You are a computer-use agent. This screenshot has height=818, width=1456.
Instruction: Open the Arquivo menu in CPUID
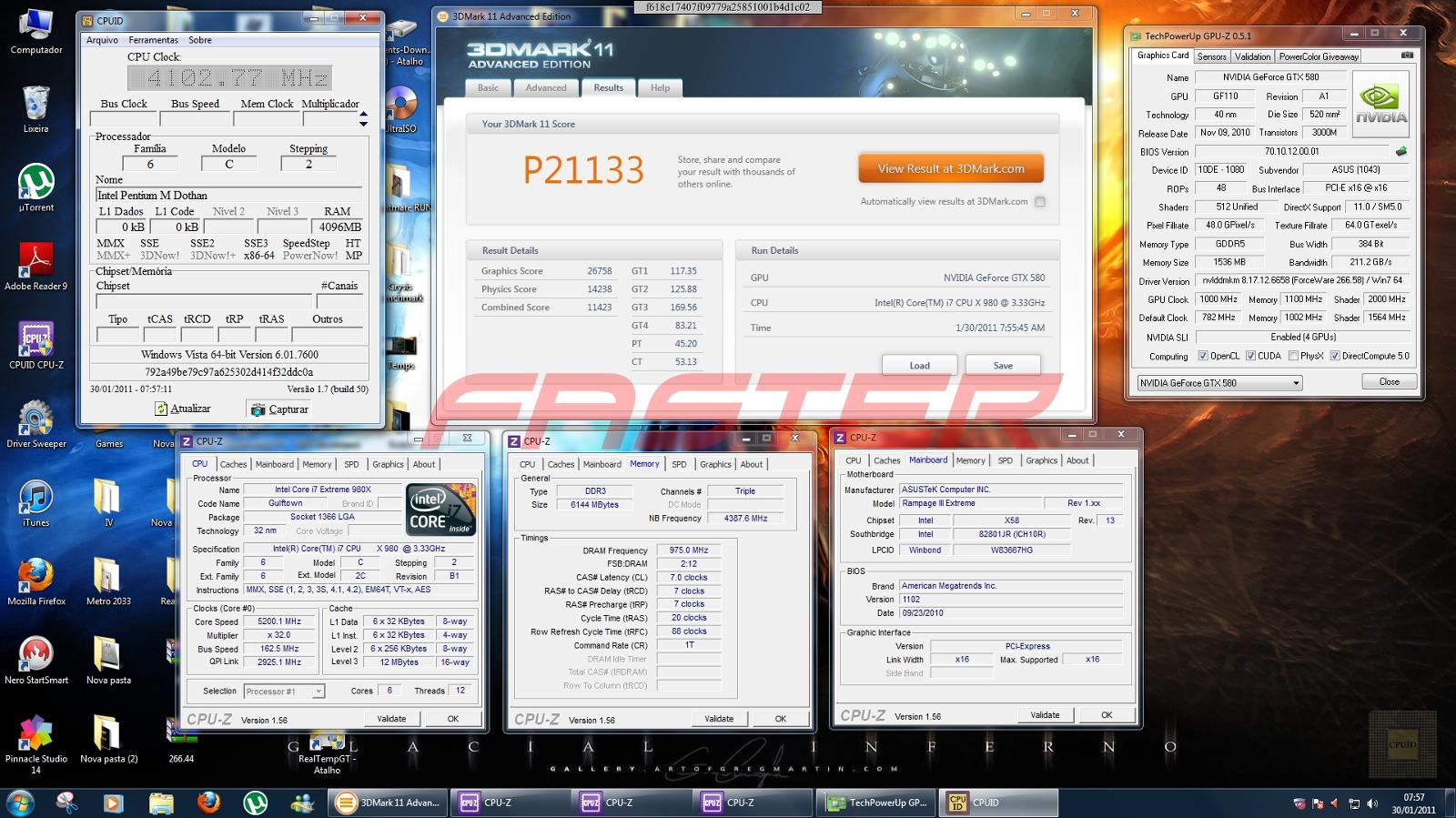[102, 40]
